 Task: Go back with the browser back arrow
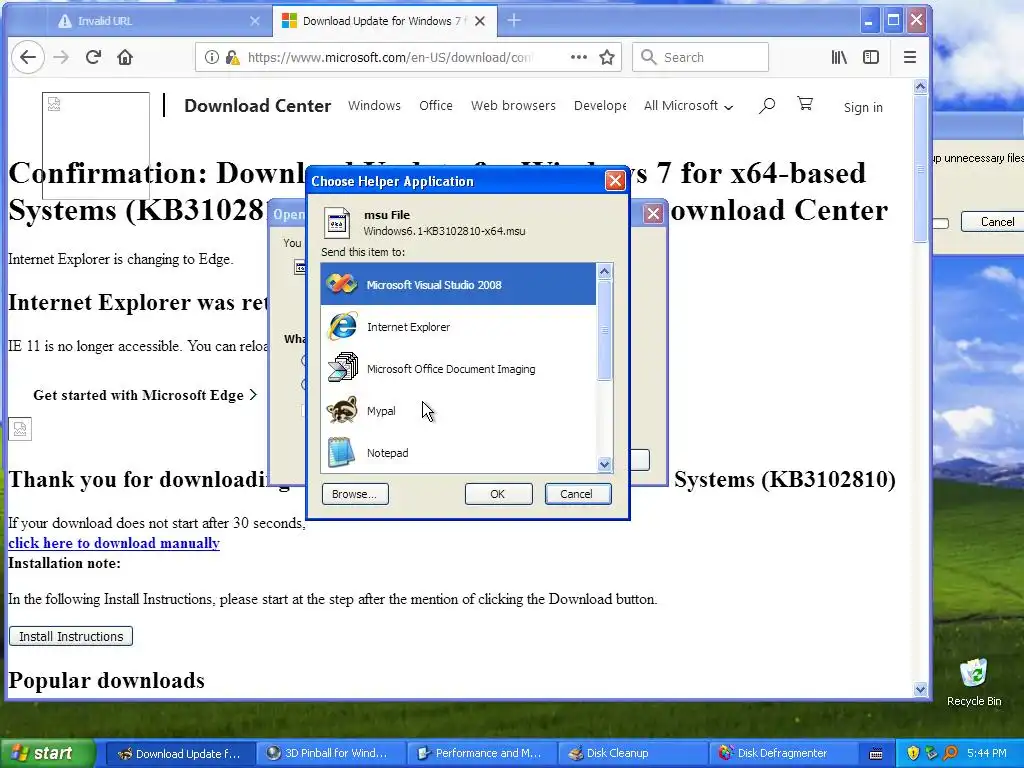click(x=28, y=57)
